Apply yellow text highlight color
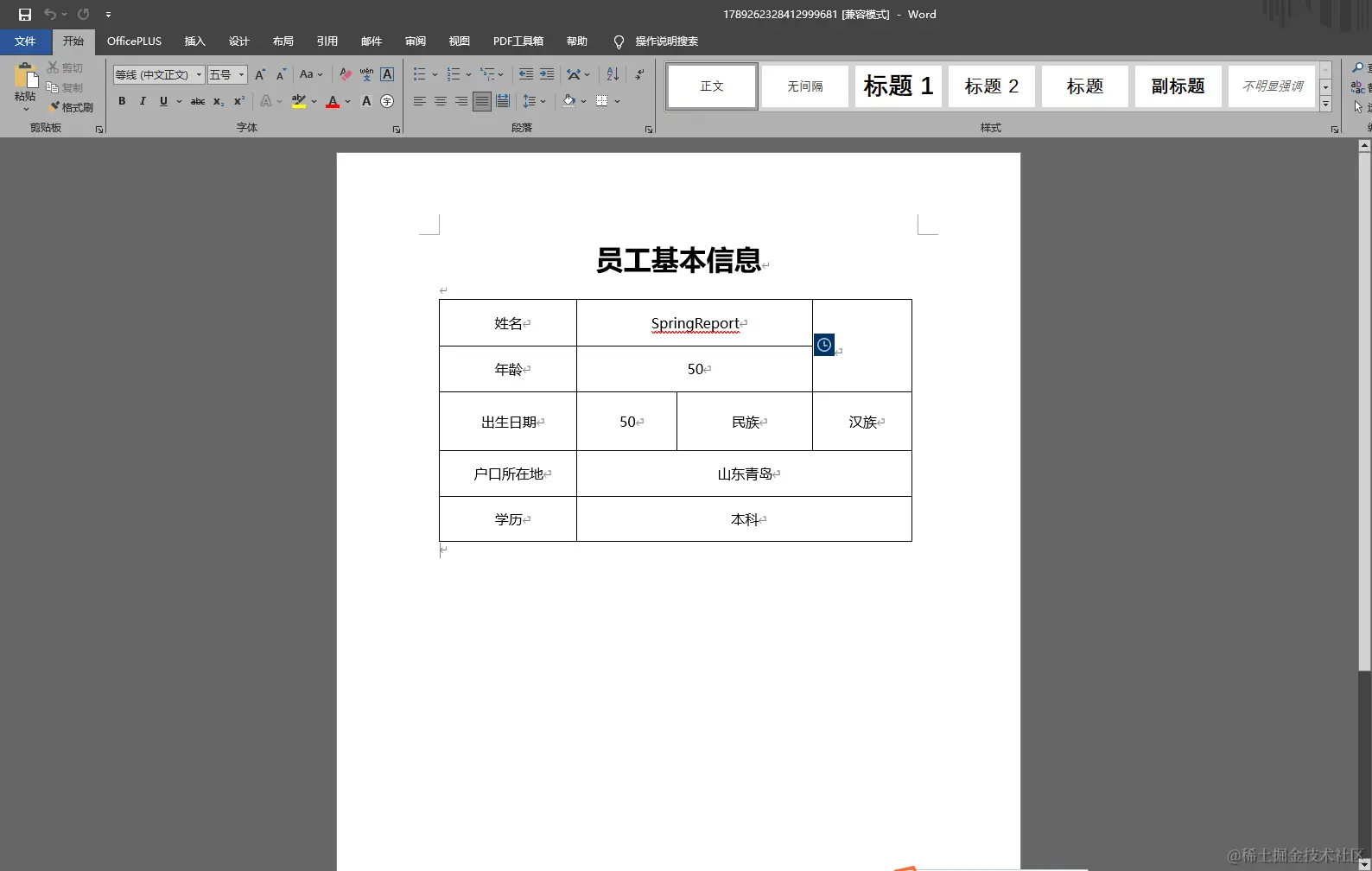This screenshot has width=1372, height=871. click(x=299, y=101)
